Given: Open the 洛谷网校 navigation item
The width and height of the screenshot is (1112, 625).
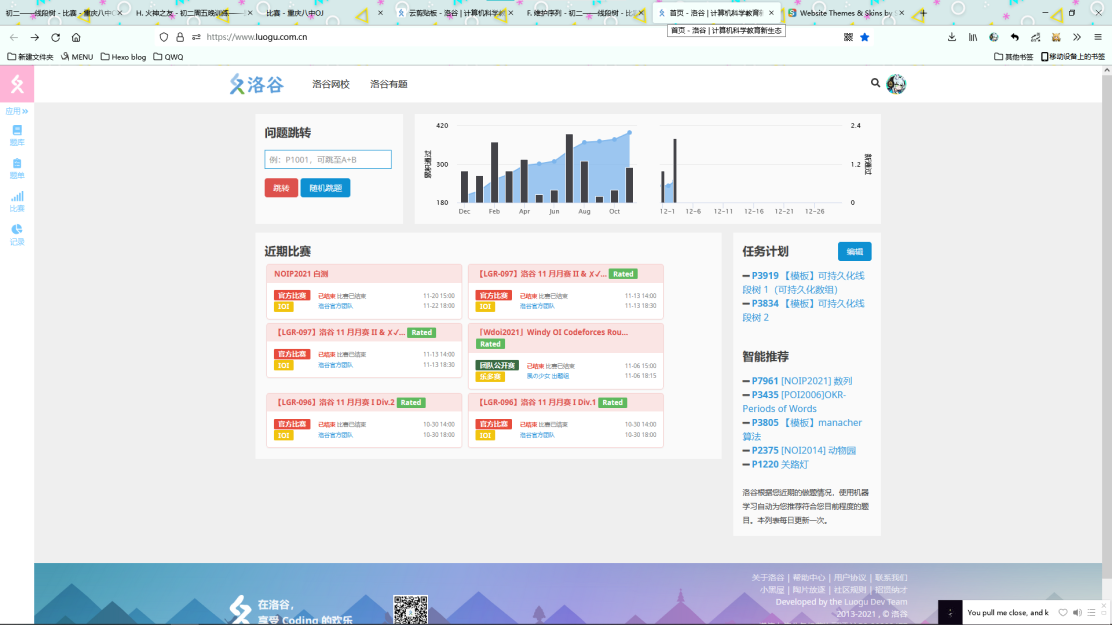Looking at the screenshot, I should coord(330,85).
